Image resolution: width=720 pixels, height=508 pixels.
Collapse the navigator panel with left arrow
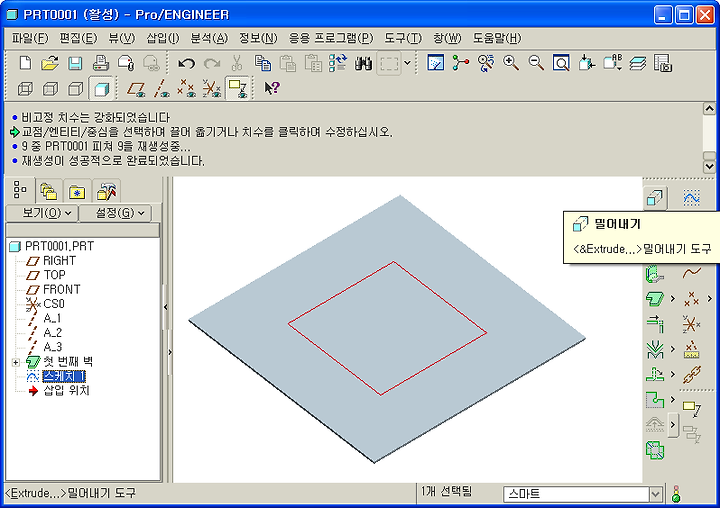click(x=166, y=307)
